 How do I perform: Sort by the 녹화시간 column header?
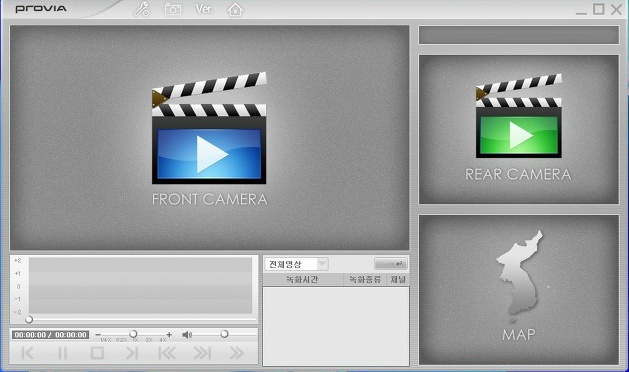[x=303, y=279]
